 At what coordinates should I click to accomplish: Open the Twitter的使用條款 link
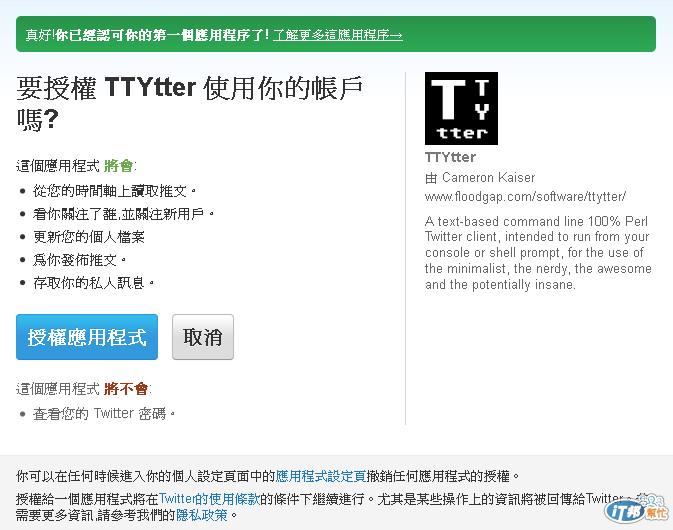point(209,499)
